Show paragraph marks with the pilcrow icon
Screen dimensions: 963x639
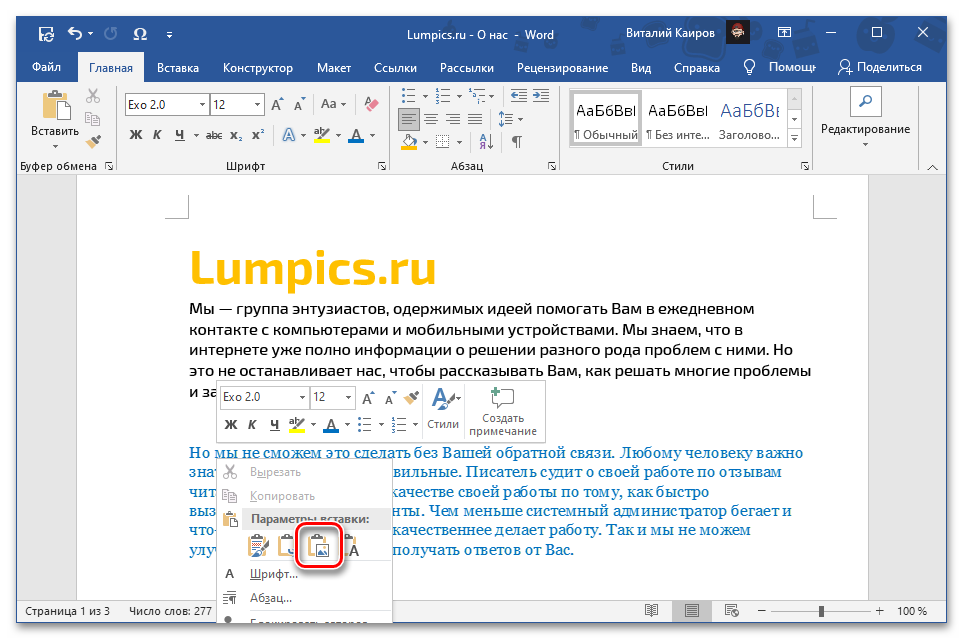click(517, 143)
